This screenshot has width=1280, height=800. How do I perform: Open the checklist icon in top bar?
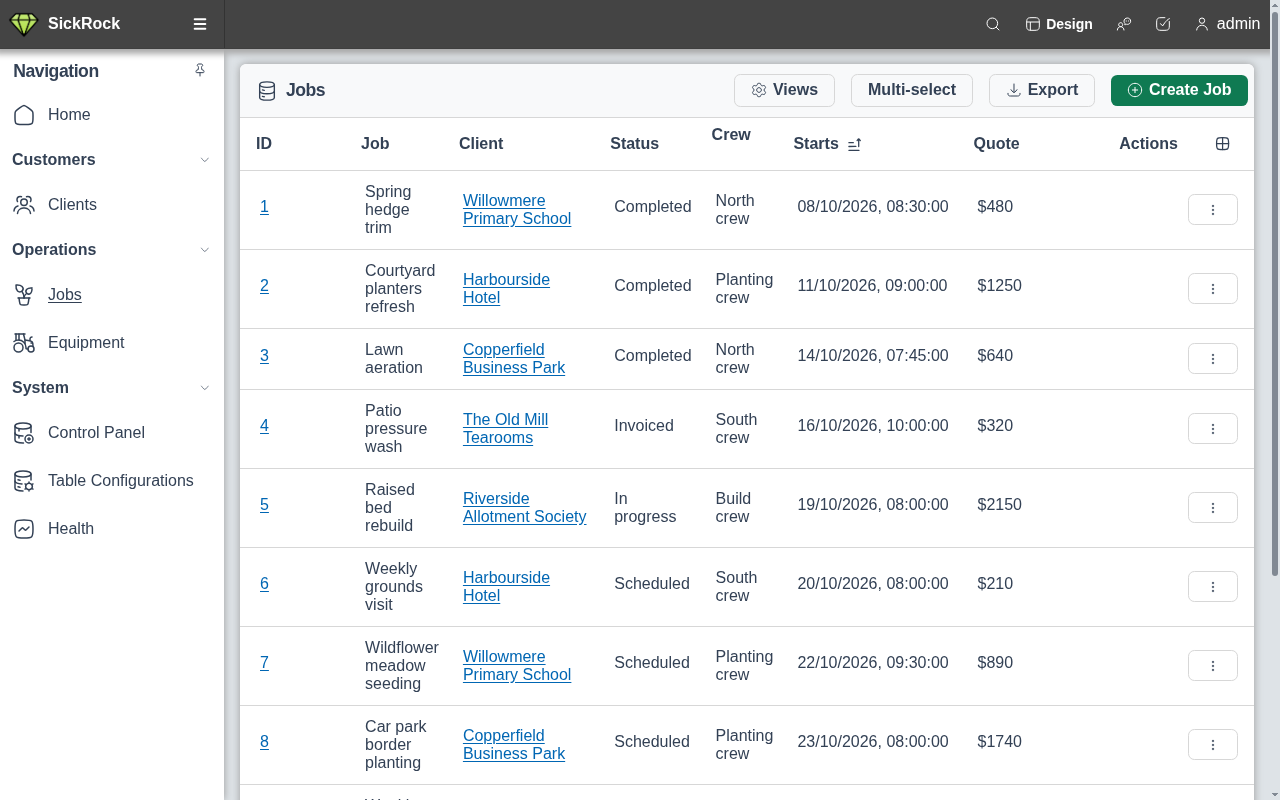[x=1163, y=24]
